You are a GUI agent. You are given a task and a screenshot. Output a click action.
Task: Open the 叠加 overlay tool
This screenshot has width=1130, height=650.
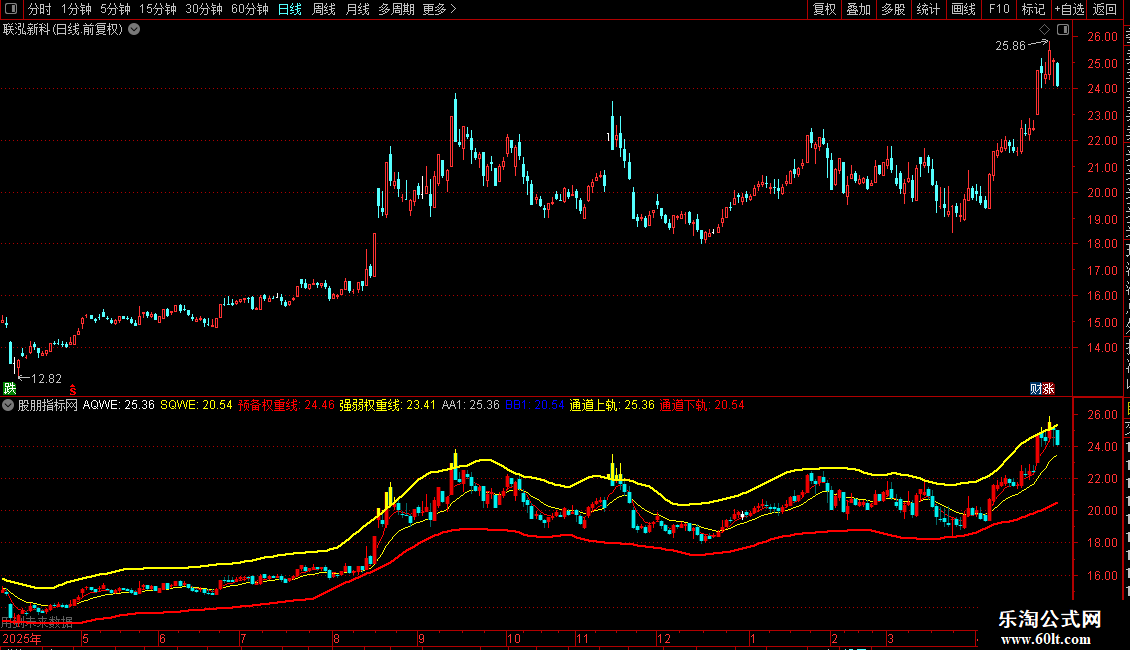(x=858, y=9)
